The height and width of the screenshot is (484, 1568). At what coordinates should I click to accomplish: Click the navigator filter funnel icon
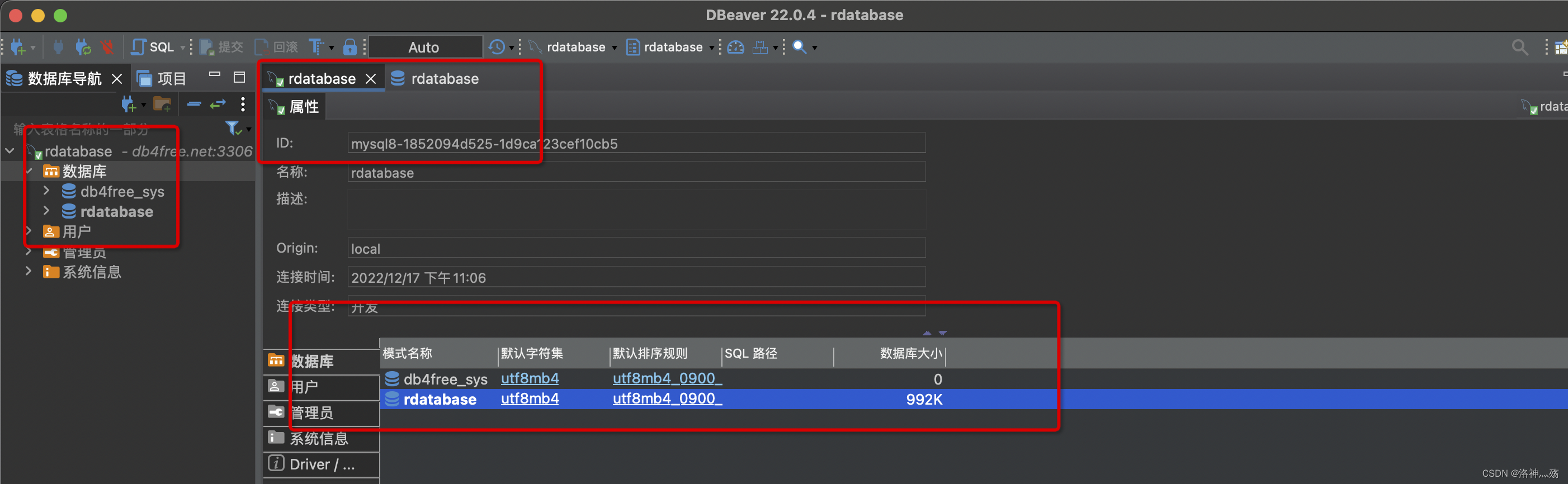click(233, 129)
